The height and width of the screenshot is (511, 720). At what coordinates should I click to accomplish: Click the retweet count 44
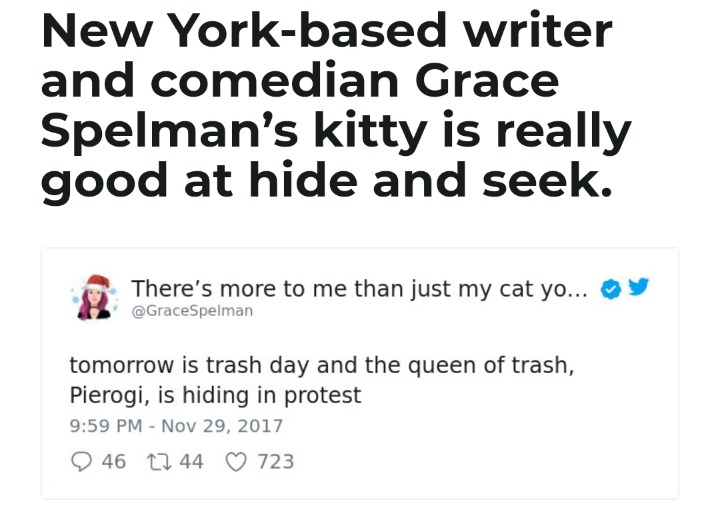click(191, 461)
